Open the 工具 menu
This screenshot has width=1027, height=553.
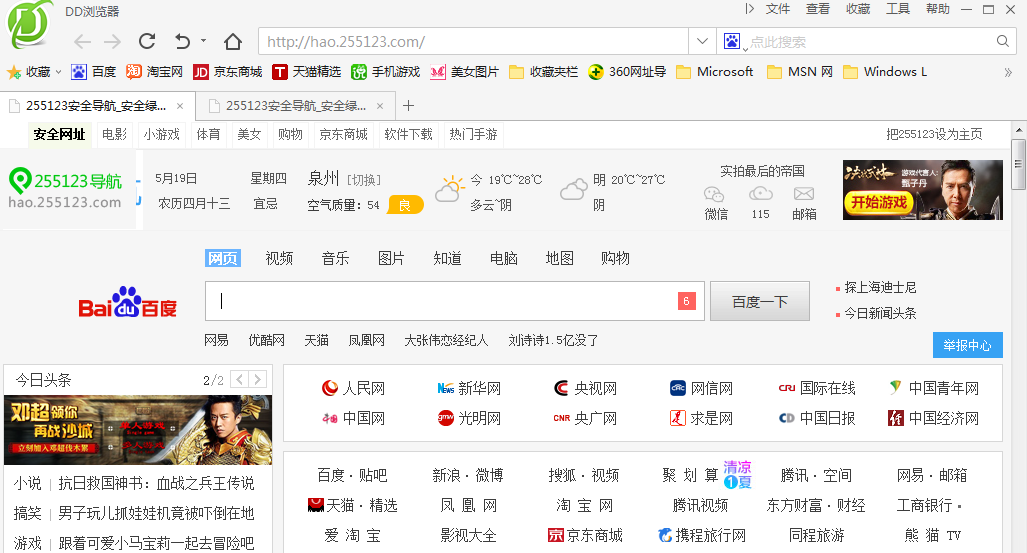click(x=897, y=9)
